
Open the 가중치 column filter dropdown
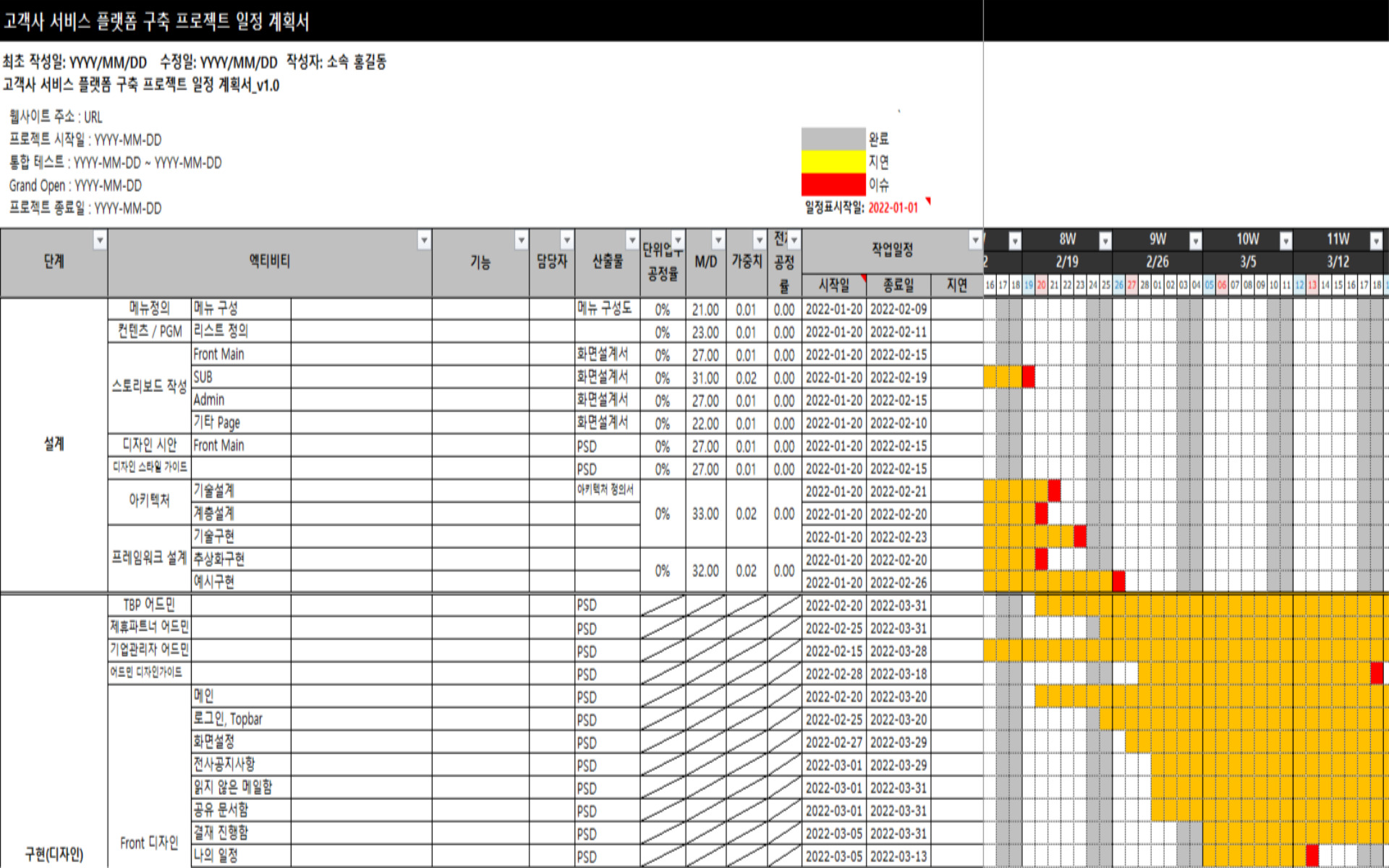click(759, 240)
